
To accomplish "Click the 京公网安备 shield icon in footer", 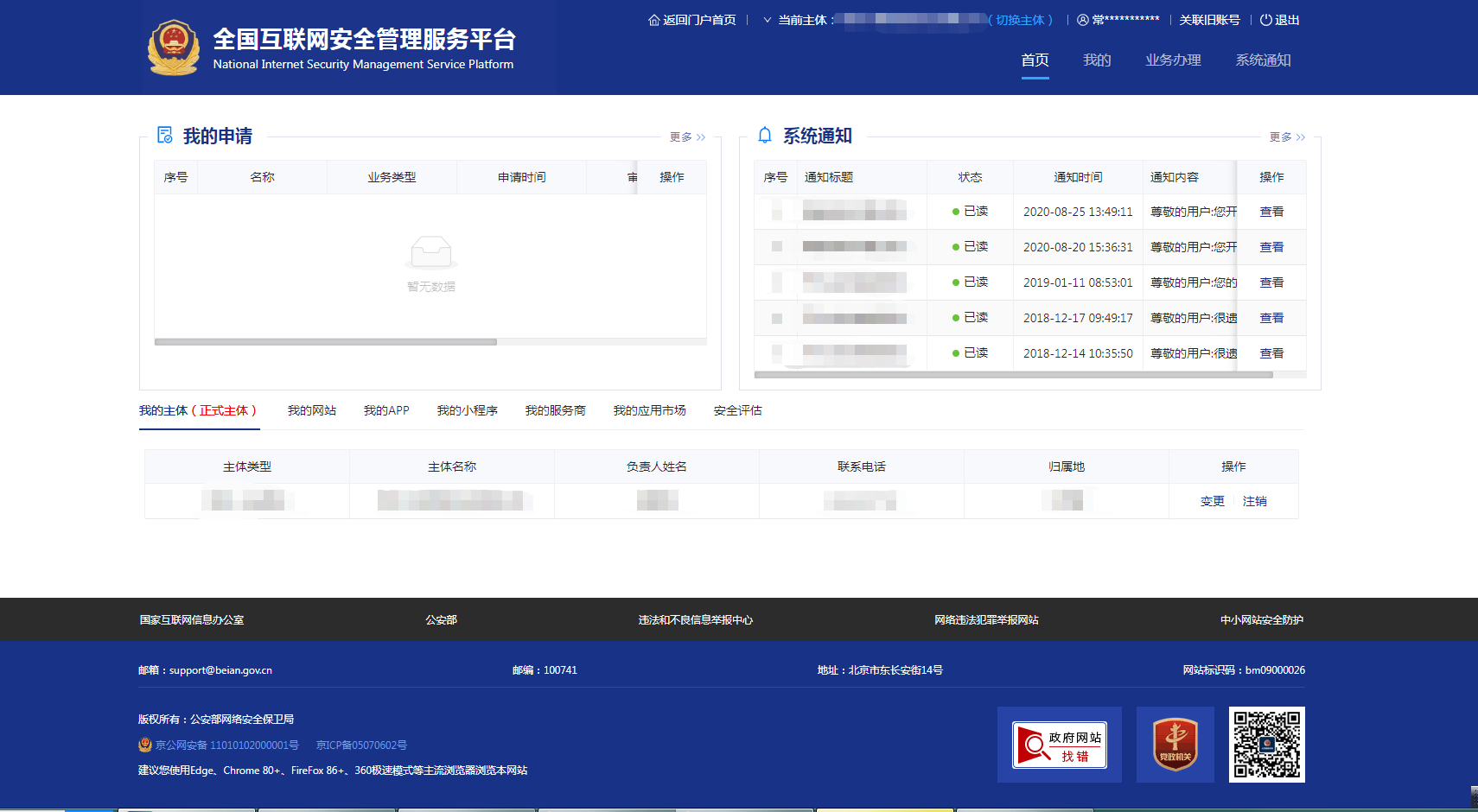I will click(x=143, y=745).
